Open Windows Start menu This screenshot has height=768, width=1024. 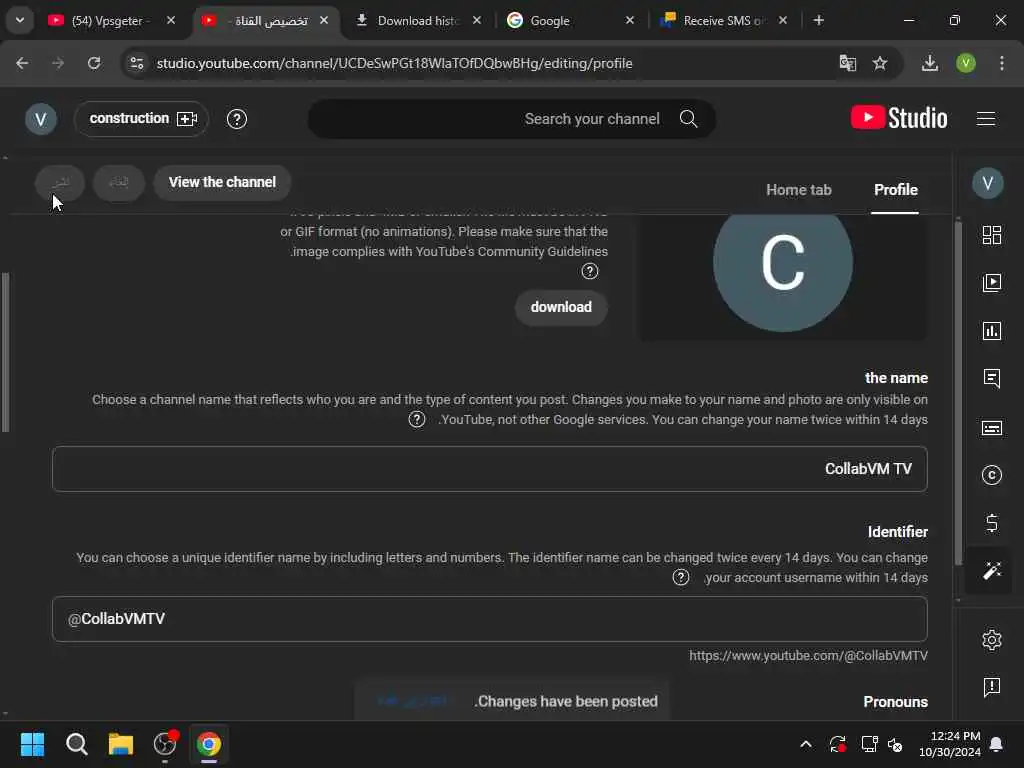(32, 744)
